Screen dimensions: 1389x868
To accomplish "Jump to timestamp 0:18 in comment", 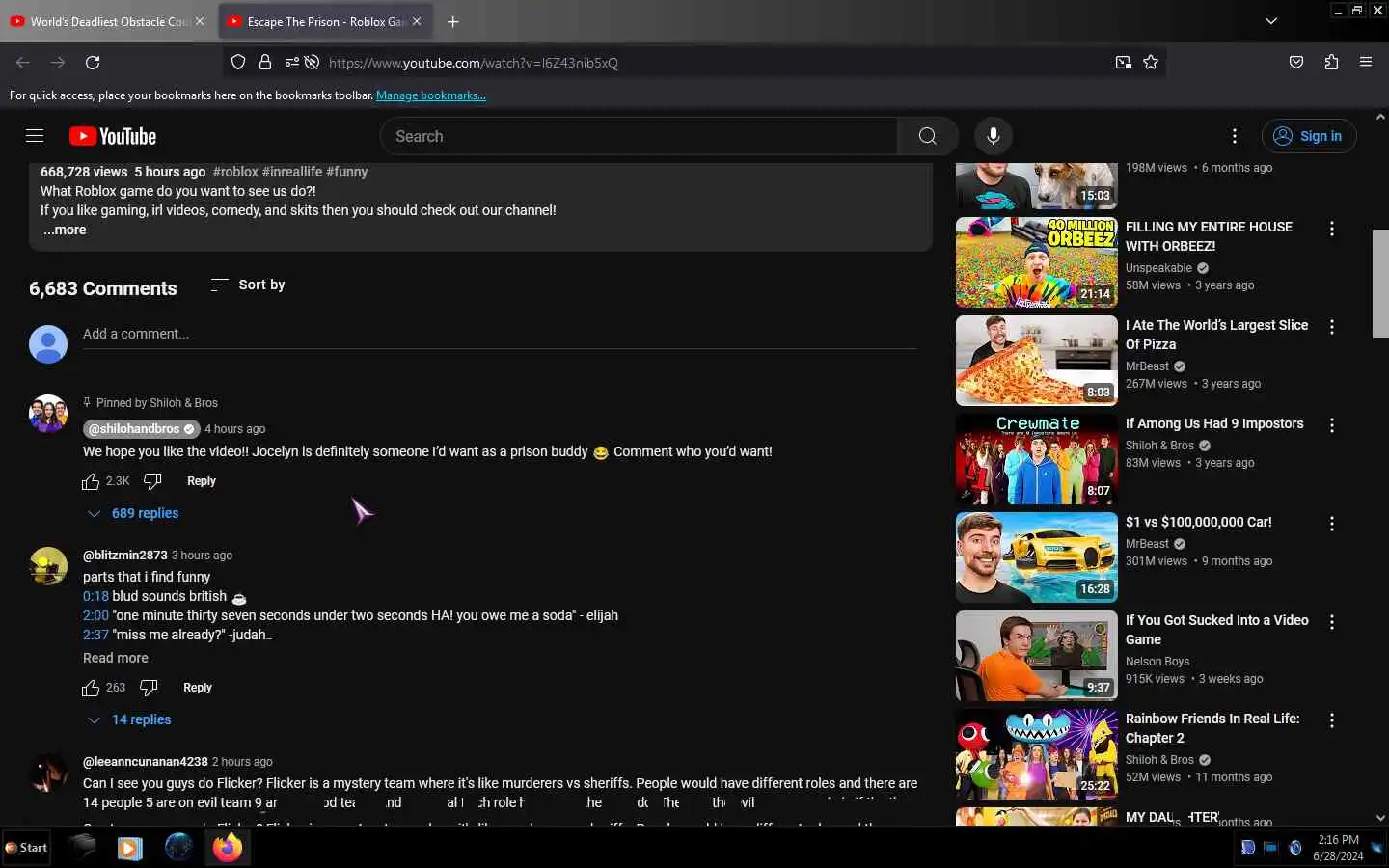I will click(x=95, y=596).
